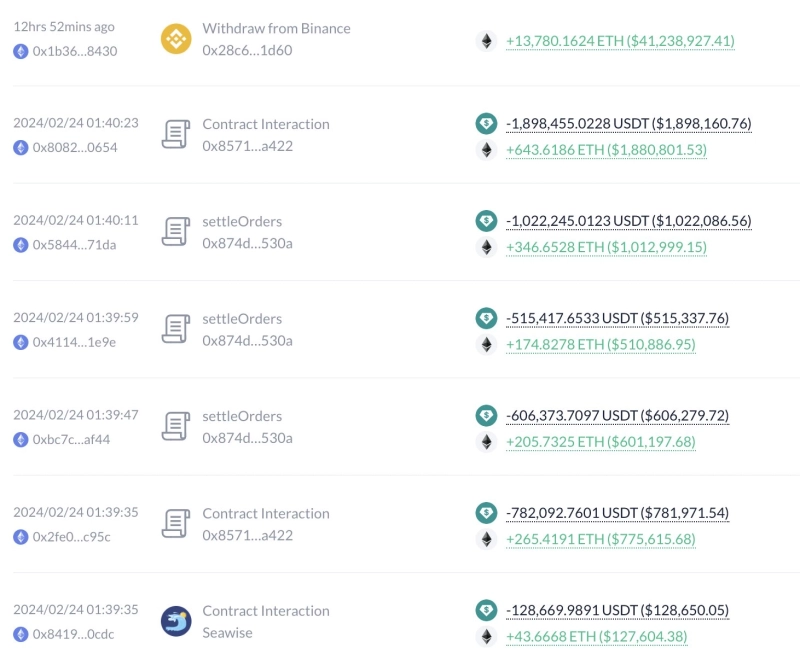The width and height of the screenshot is (800, 665).
Task: Click ETH token icon beside +13,780.1624 ETH
Action: 486,41
